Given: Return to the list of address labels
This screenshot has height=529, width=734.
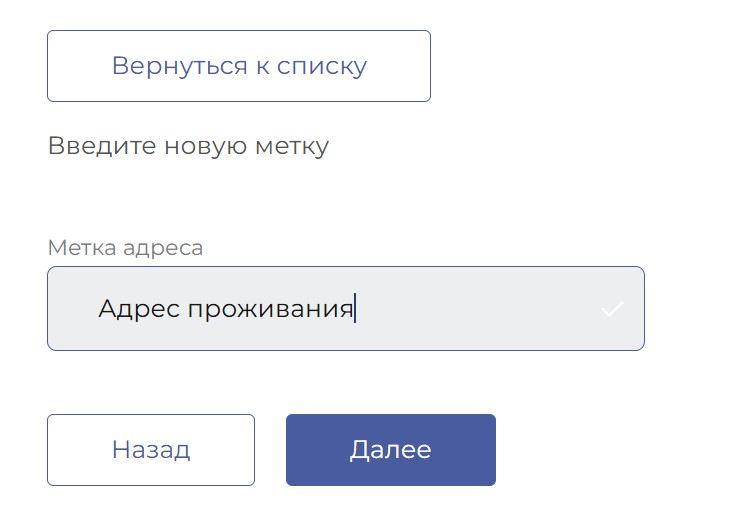Looking at the screenshot, I should click(239, 66).
